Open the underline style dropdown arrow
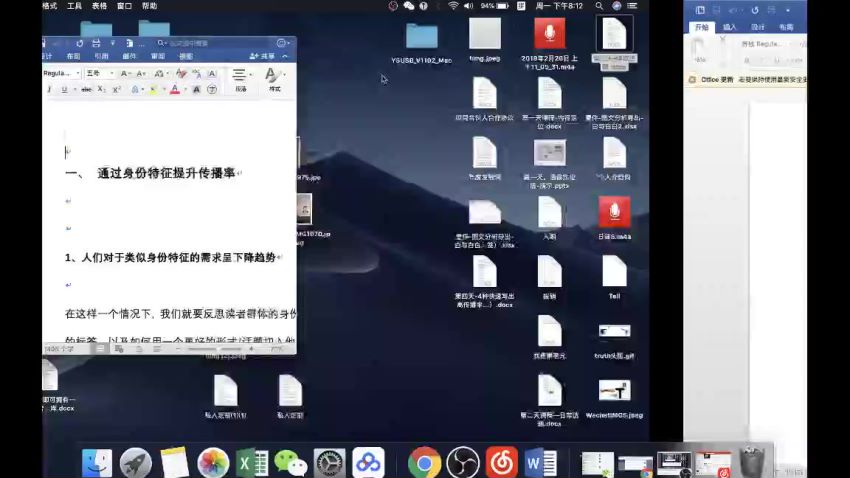This screenshot has height=478, width=850. coord(75,89)
